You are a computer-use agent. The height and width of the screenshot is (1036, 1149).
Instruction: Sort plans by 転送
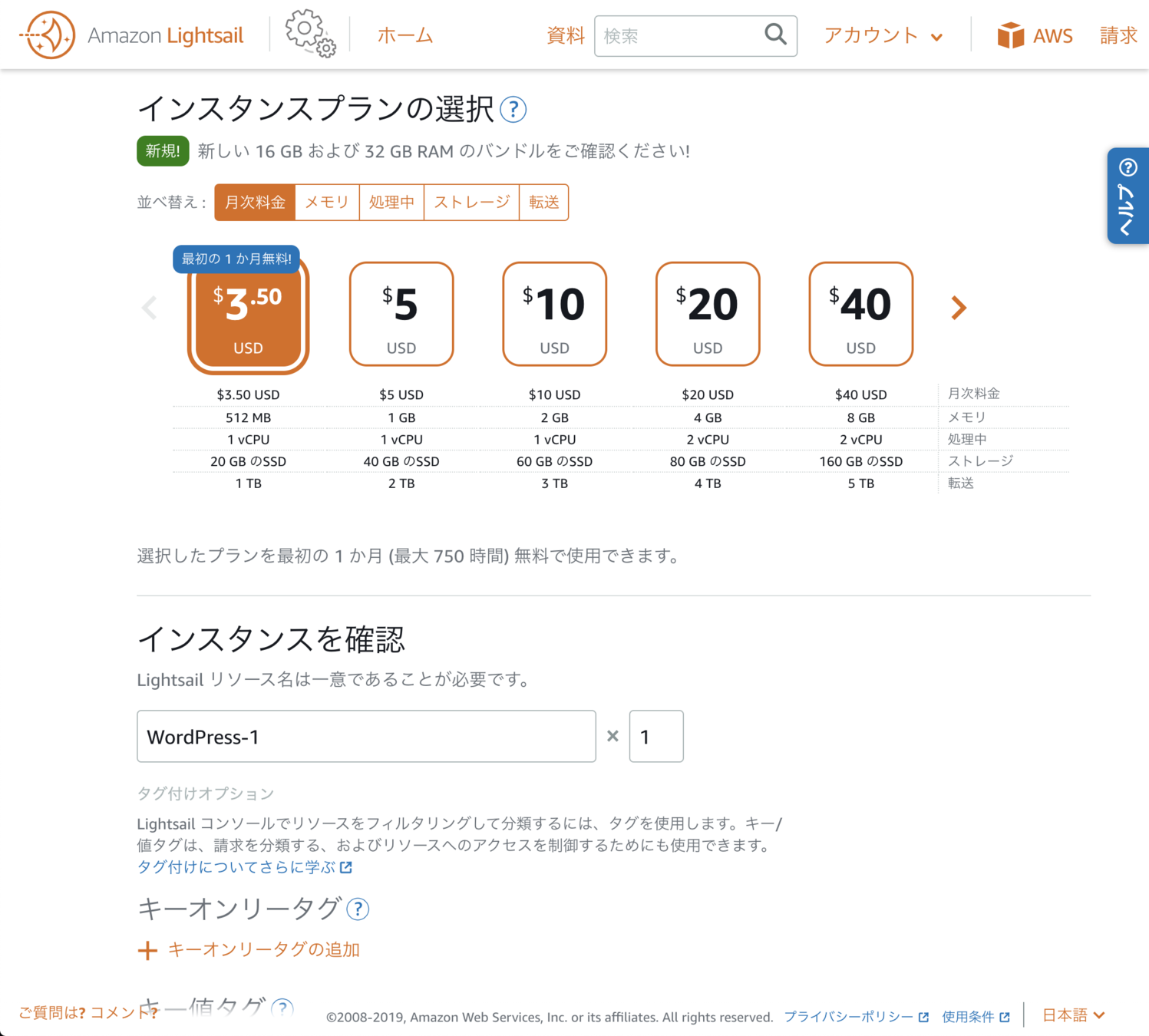[x=544, y=203]
